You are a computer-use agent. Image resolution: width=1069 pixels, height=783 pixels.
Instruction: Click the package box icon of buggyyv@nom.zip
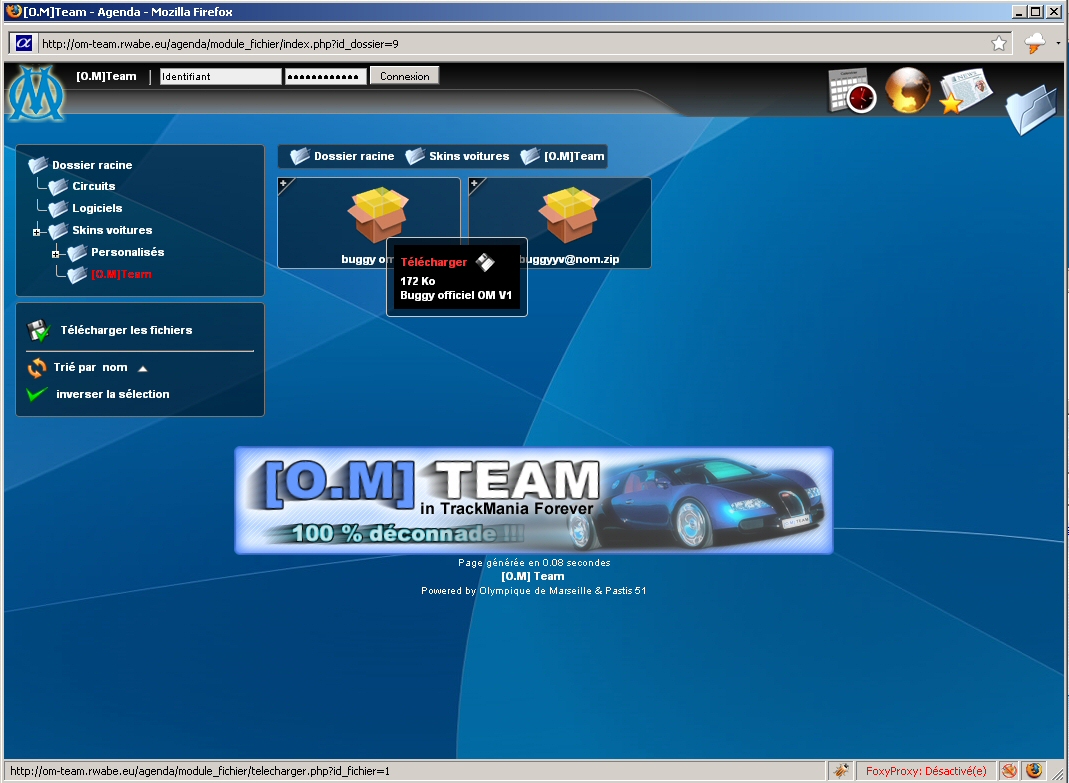tap(569, 214)
